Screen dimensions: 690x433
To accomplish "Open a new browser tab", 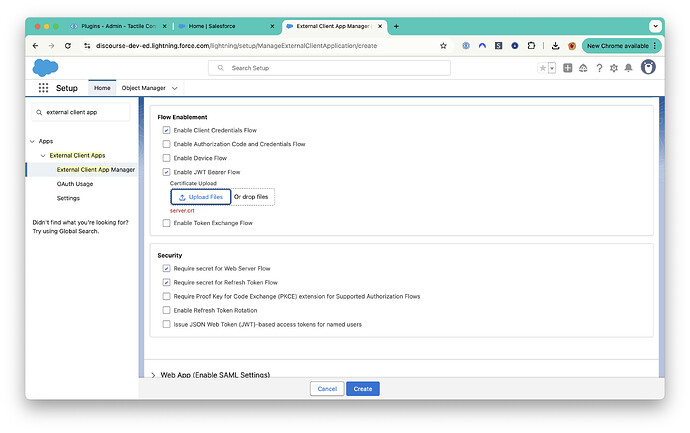I will click(x=396, y=26).
